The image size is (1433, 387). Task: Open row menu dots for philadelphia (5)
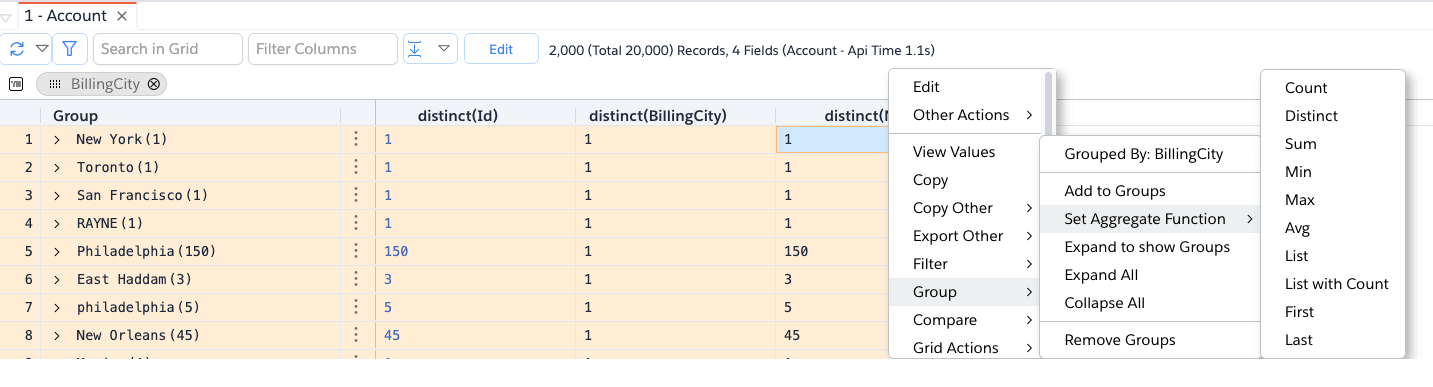click(356, 308)
